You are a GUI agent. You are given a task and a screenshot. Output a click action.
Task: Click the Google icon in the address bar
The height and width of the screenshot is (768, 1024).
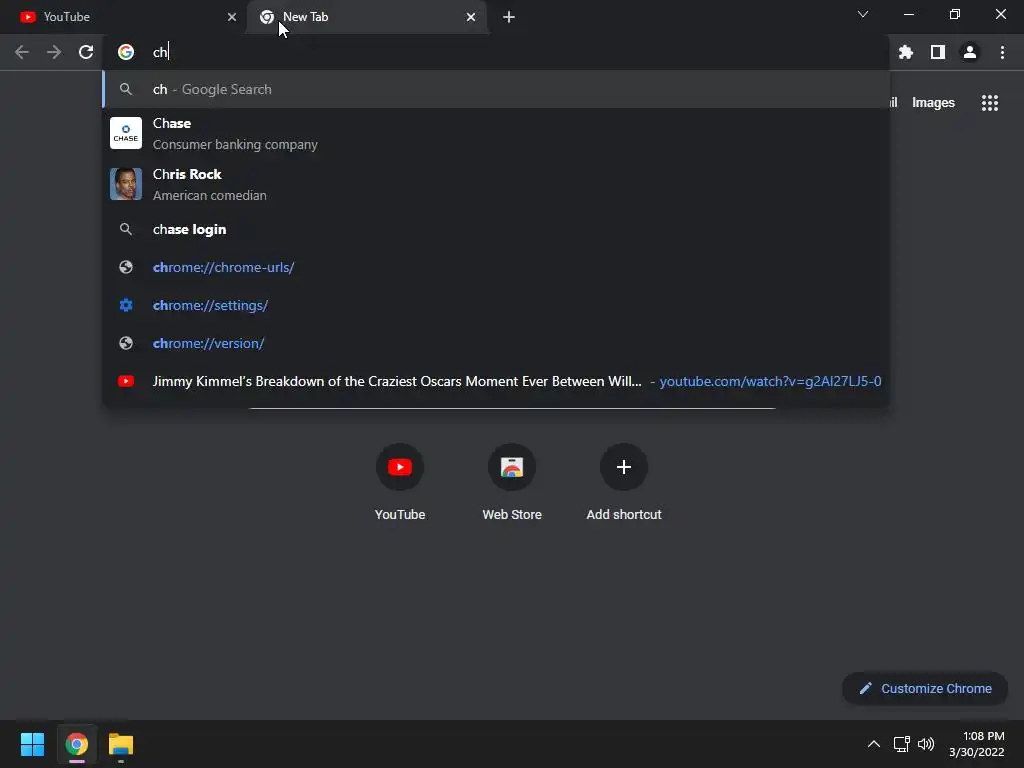coord(126,52)
